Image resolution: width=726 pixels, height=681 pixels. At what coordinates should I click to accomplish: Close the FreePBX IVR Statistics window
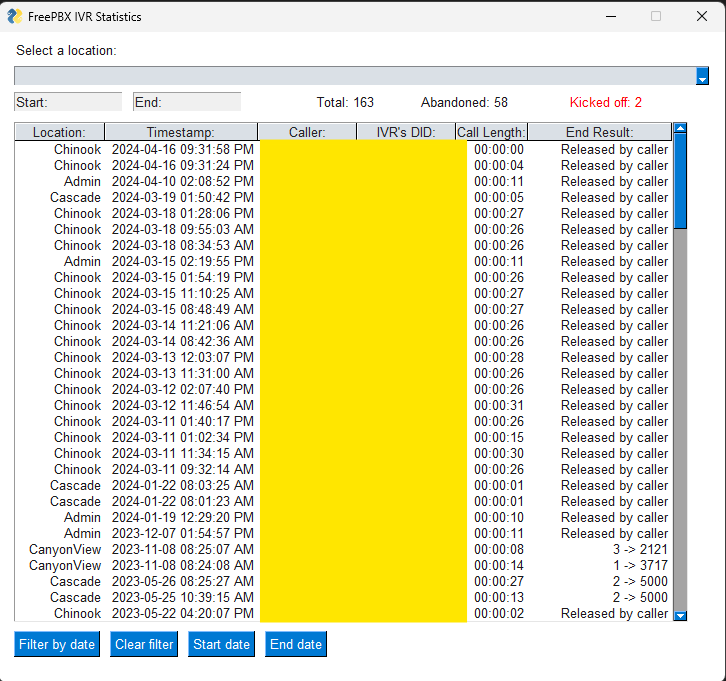(702, 16)
